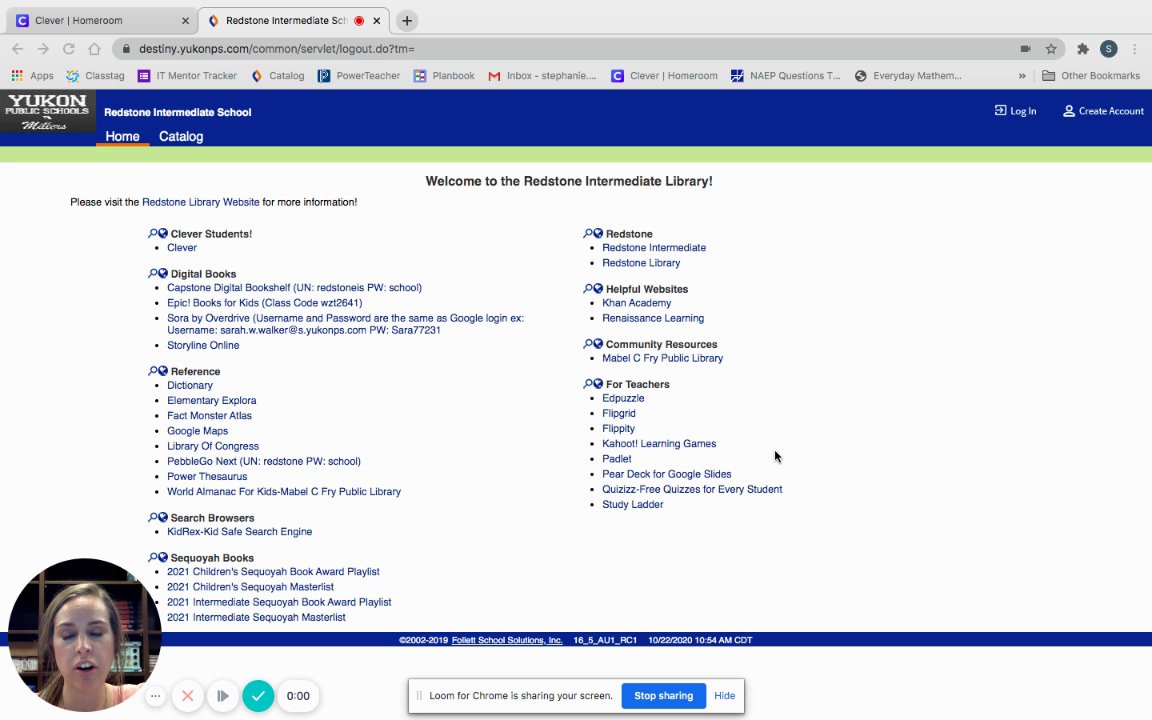Open the 2021 Intermediate Sequoyah Masterlist link

click(x=256, y=618)
